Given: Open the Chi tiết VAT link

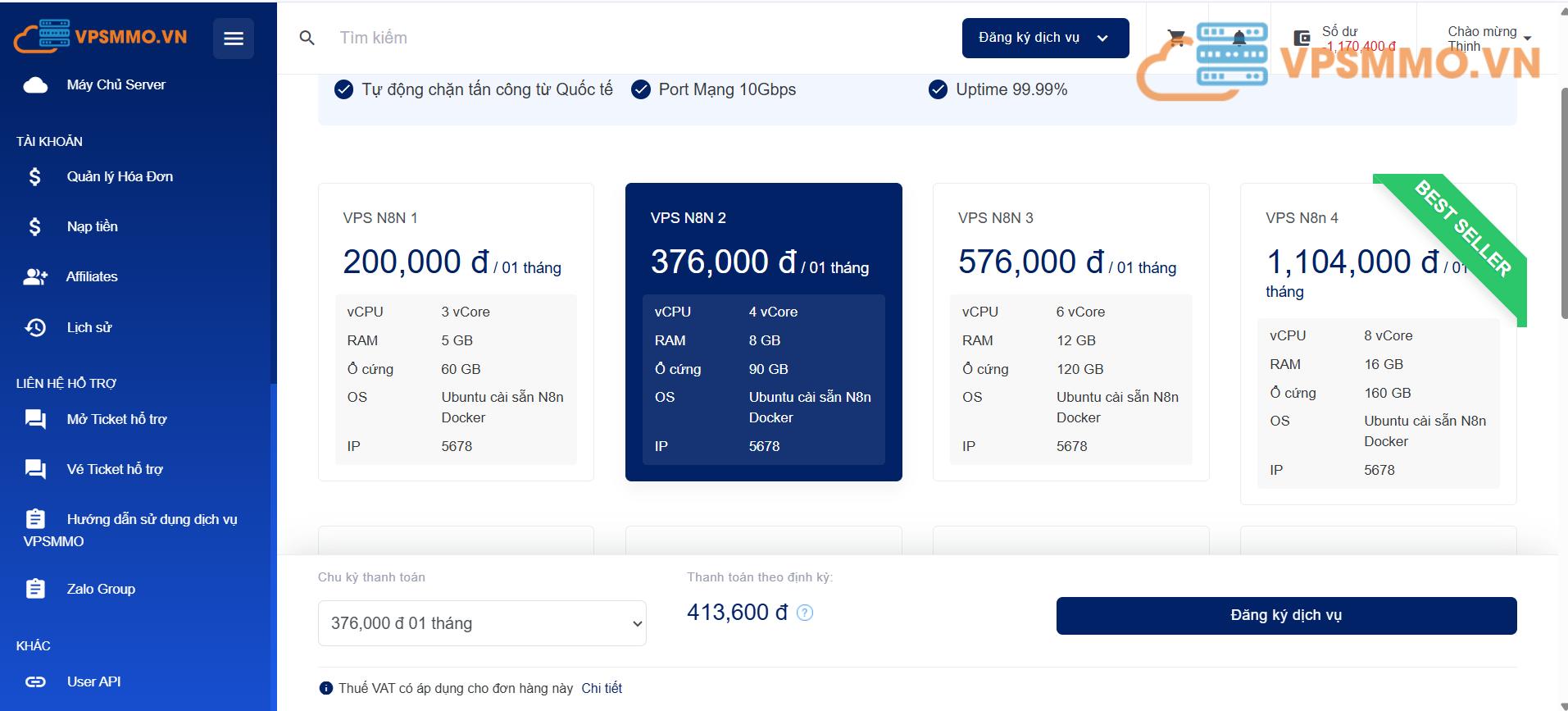Looking at the screenshot, I should coord(602,688).
